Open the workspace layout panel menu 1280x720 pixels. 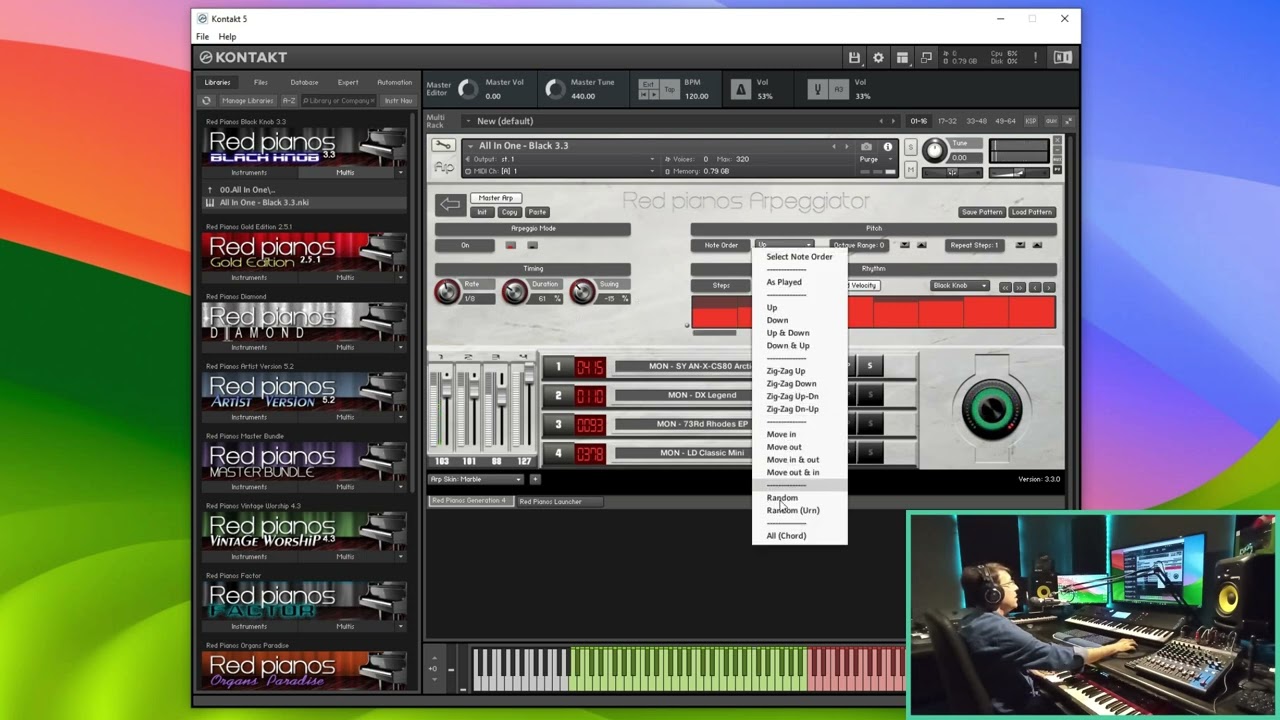[x=902, y=58]
